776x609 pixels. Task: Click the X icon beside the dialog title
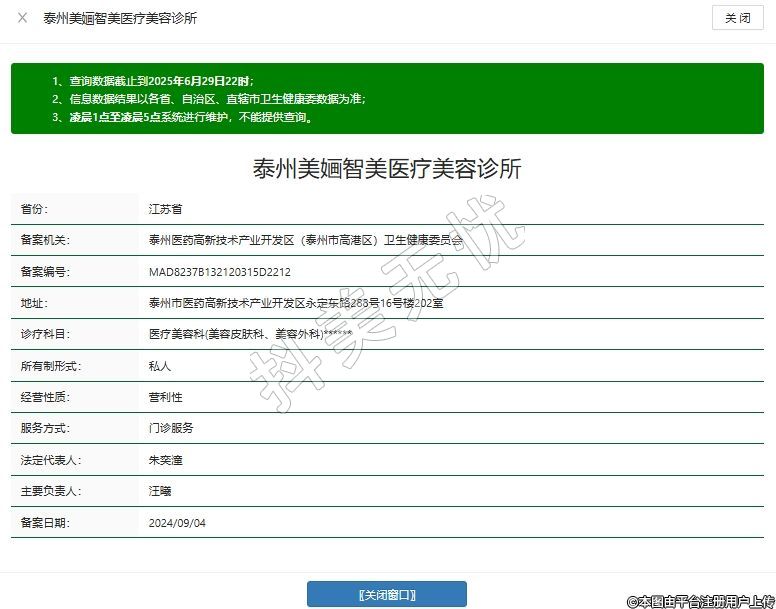coord(22,18)
